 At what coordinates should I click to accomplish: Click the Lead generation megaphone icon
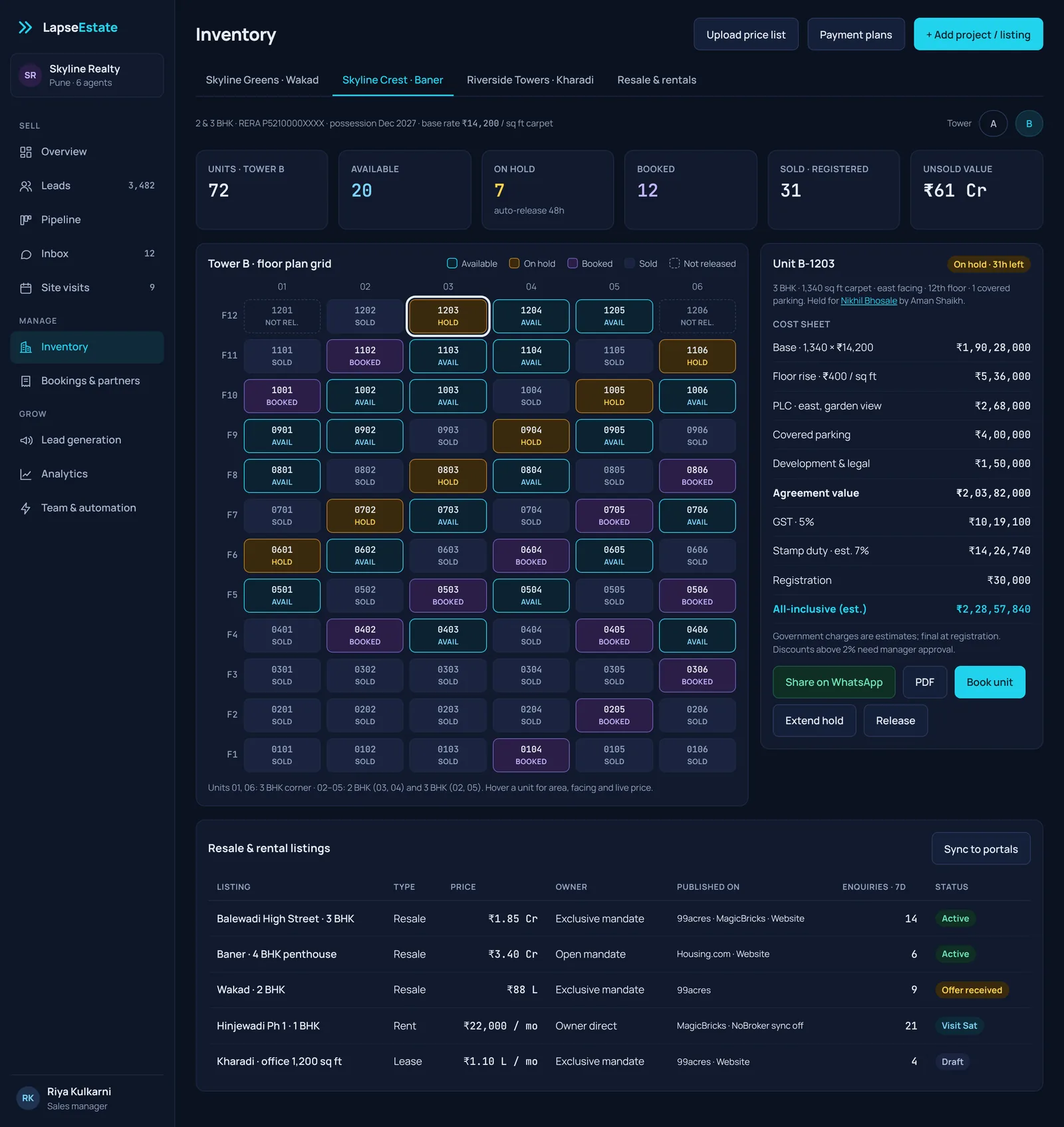pos(26,440)
